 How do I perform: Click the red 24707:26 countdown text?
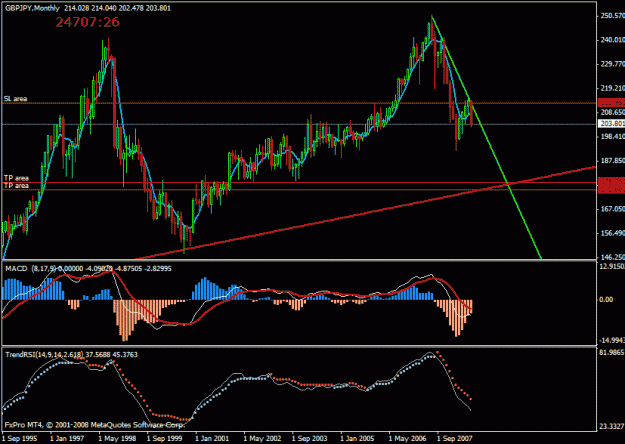coord(87,22)
